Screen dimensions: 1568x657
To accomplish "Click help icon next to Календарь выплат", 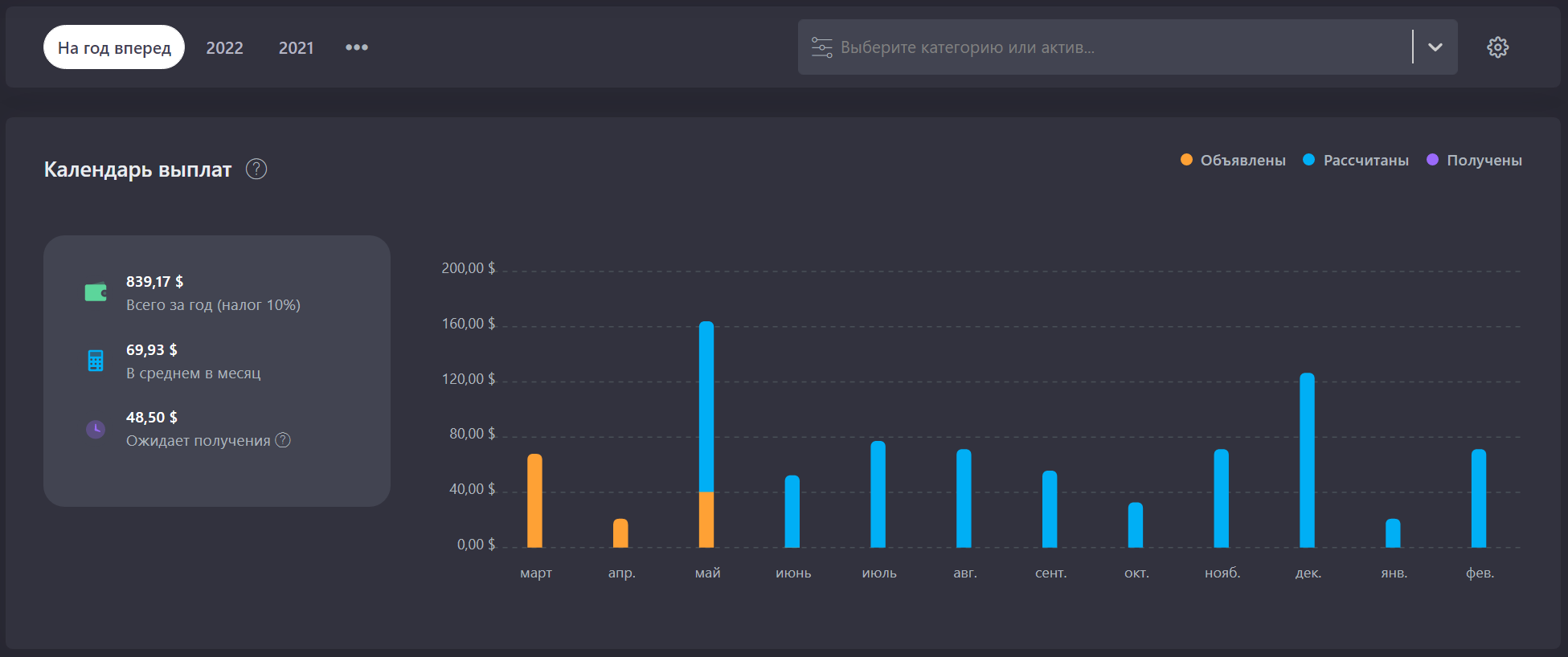I will [x=256, y=169].
